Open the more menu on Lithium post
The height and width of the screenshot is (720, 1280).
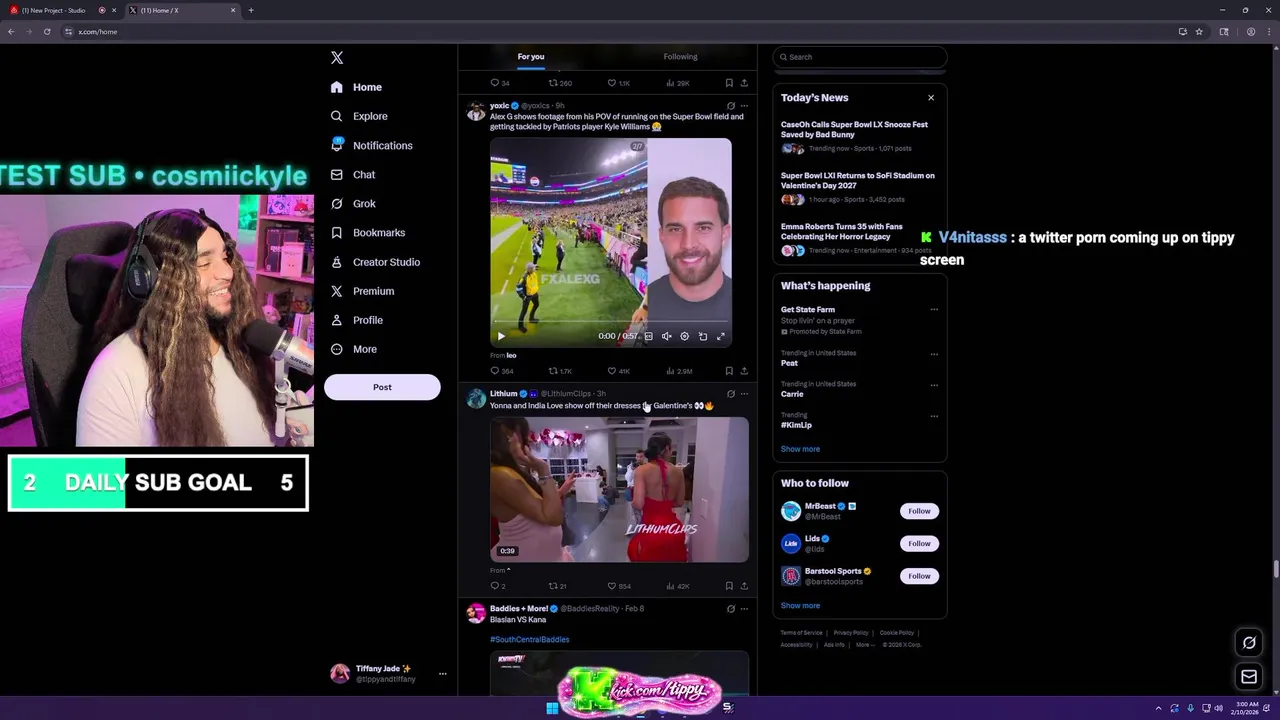pyautogui.click(x=744, y=394)
